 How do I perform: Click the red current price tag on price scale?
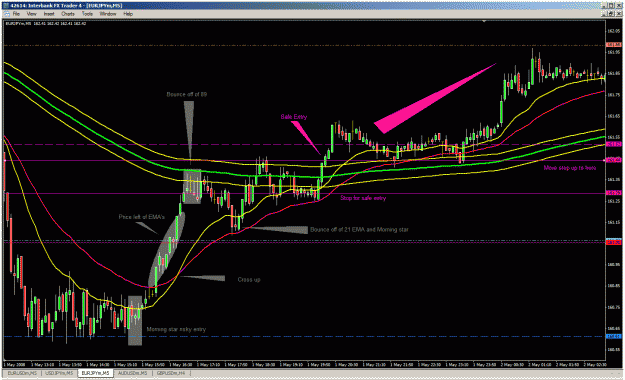[x=613, y=242]
